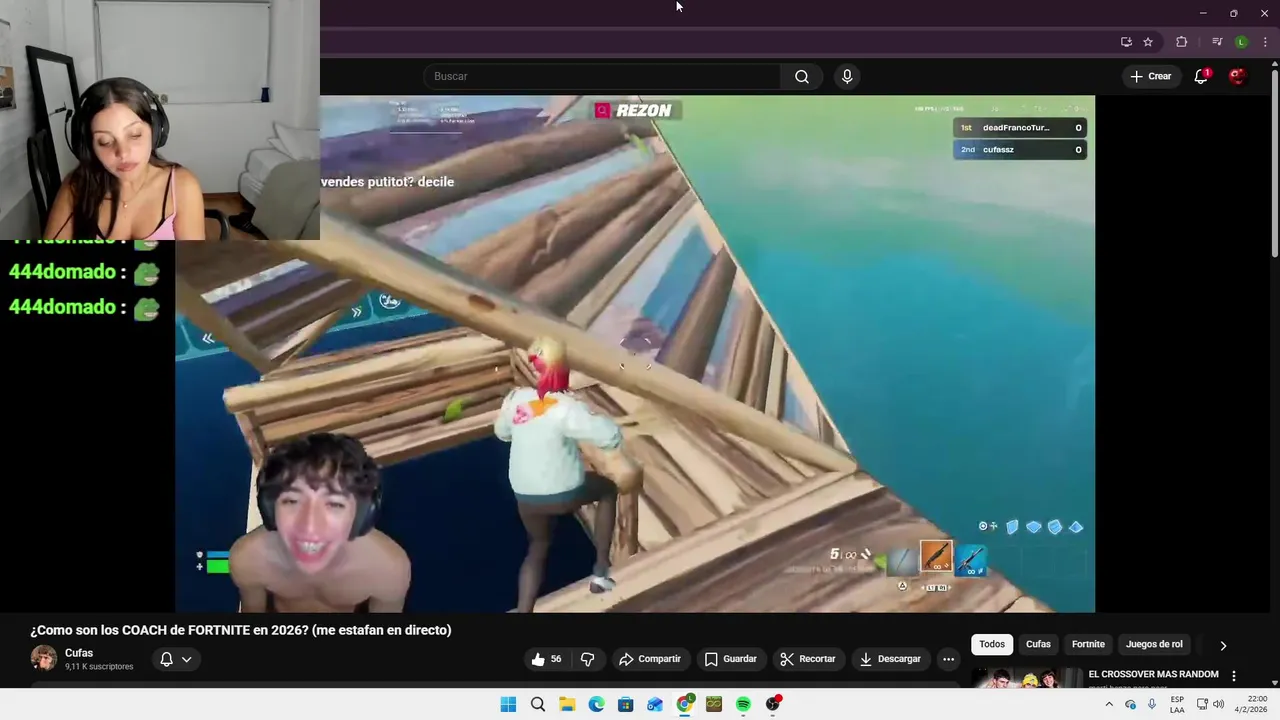Click the Recortar button

click(x=808, y=659)
